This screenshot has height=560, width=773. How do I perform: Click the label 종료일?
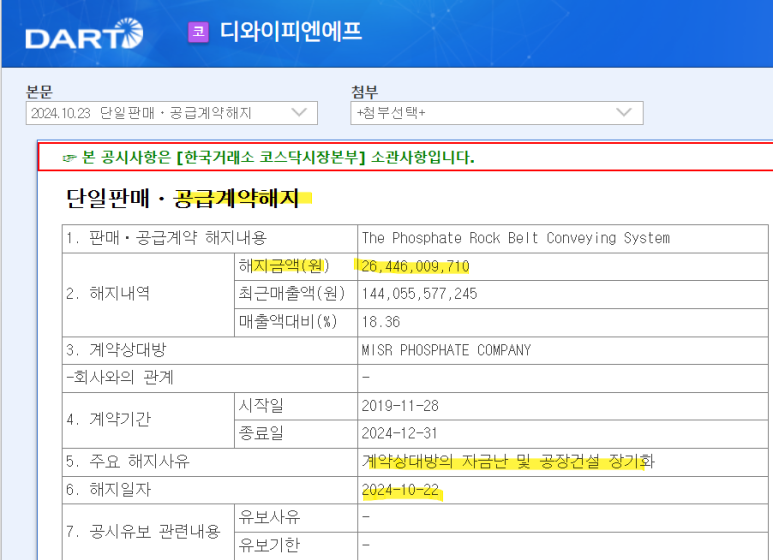click(261, 433)
